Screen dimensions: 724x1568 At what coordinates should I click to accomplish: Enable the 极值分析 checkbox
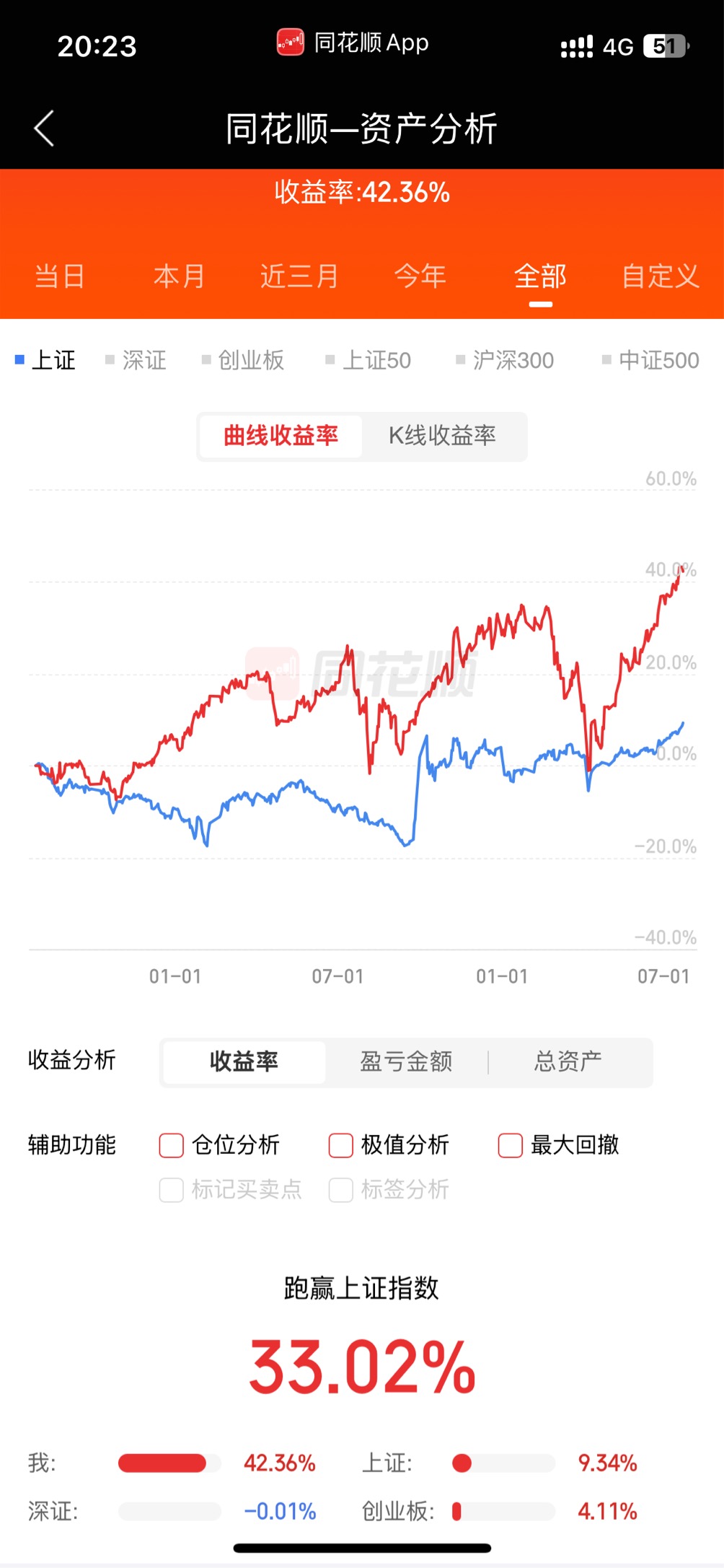[340, 1145]
